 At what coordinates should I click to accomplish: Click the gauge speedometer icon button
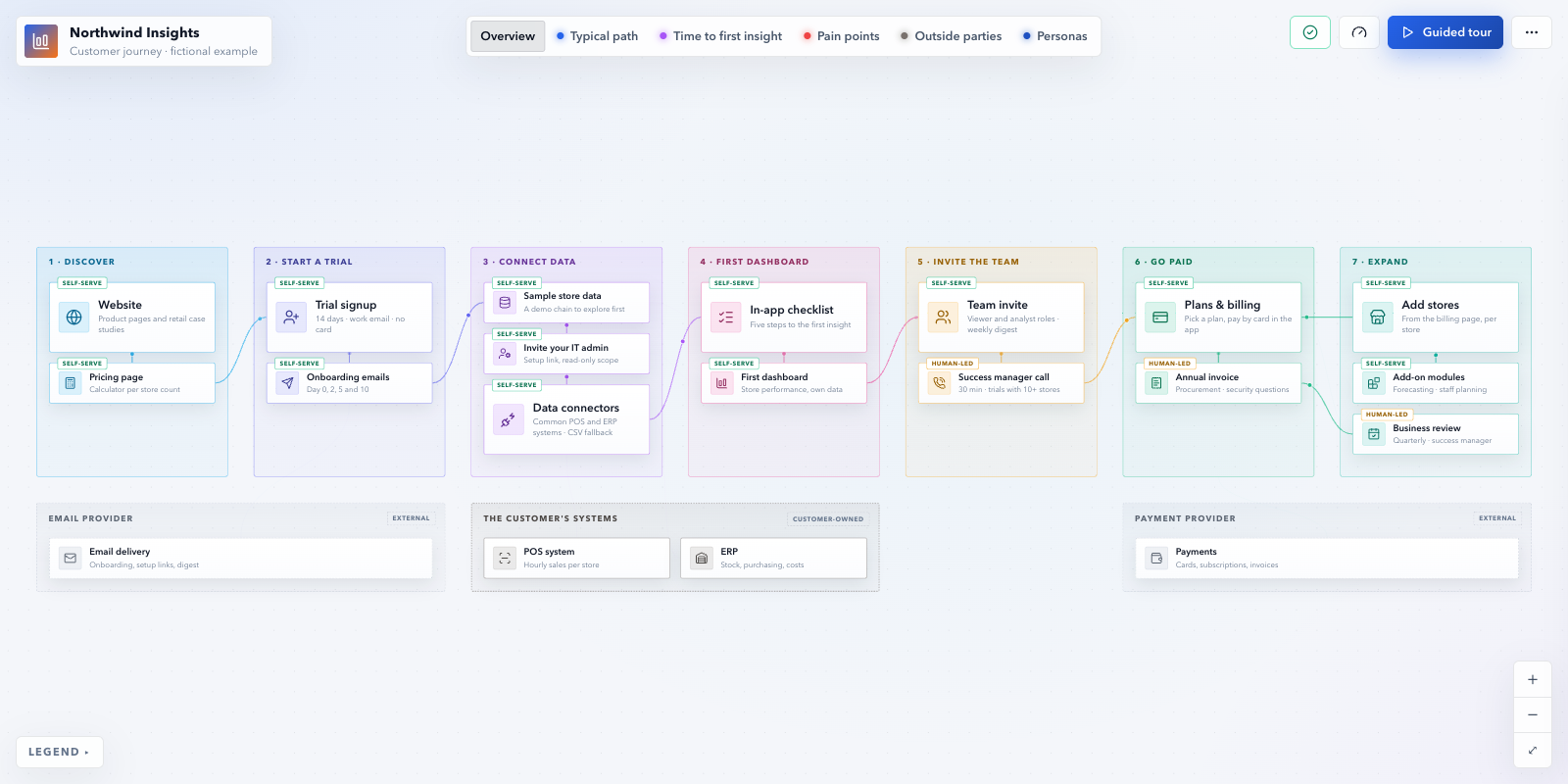(x=1359, y=32)
